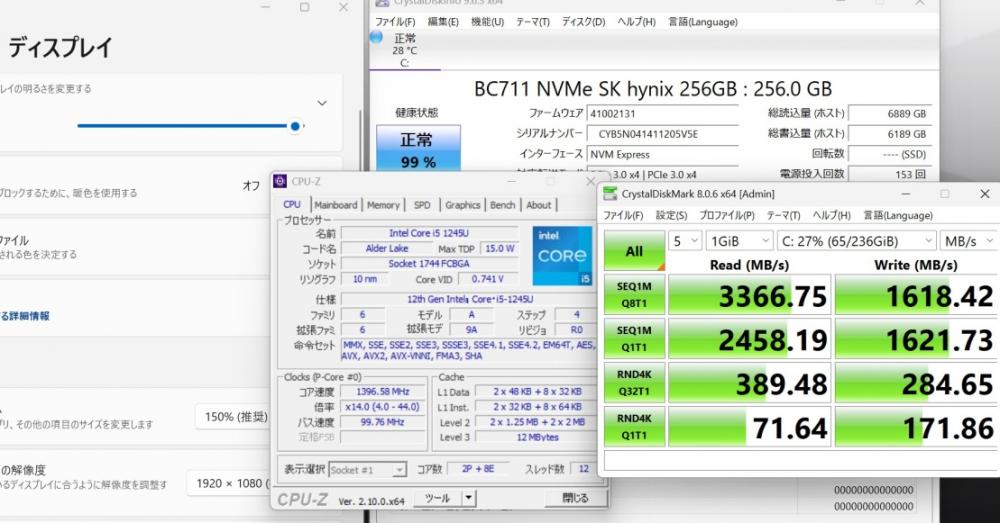
Task: Open ヘルプ(H) menu in CrystalDiskInfo
Action: click(636, 22)
